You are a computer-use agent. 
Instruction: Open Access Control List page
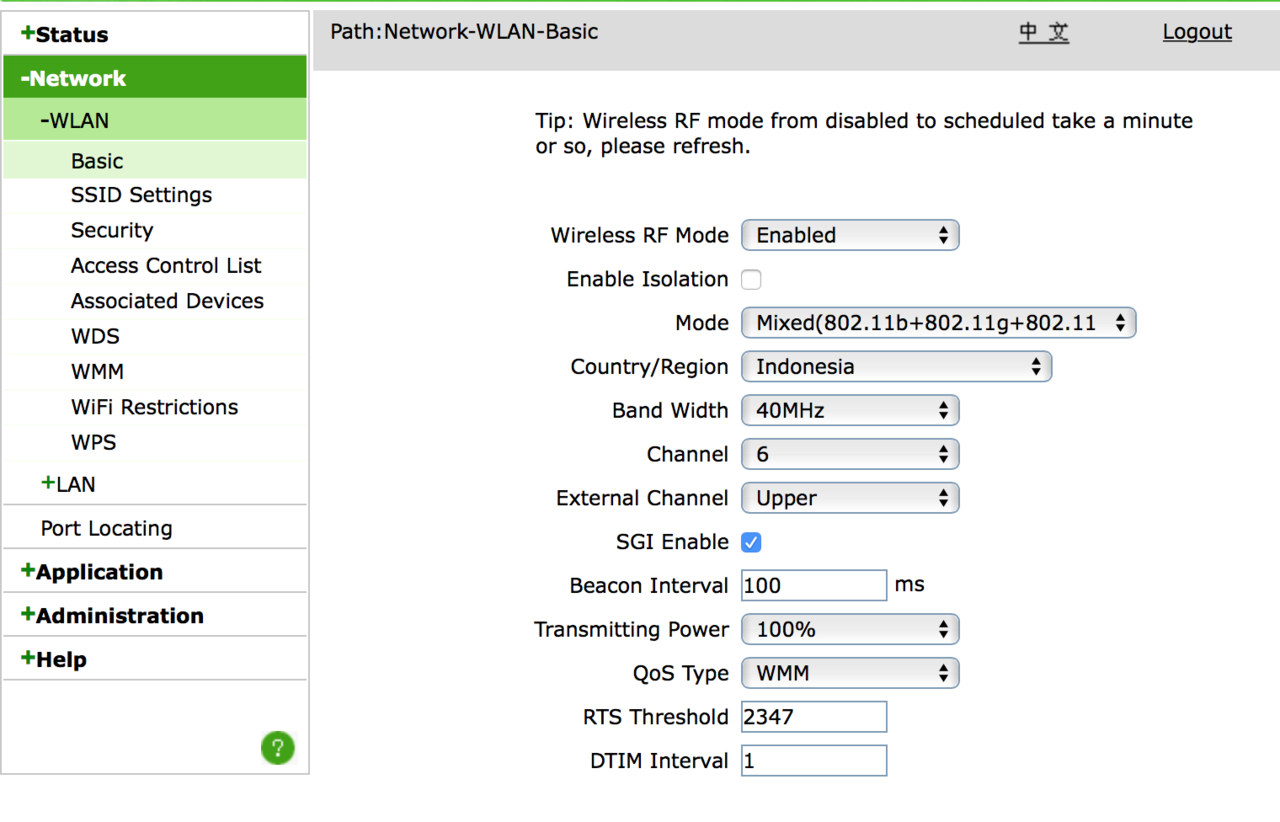(x=166, y=266)
